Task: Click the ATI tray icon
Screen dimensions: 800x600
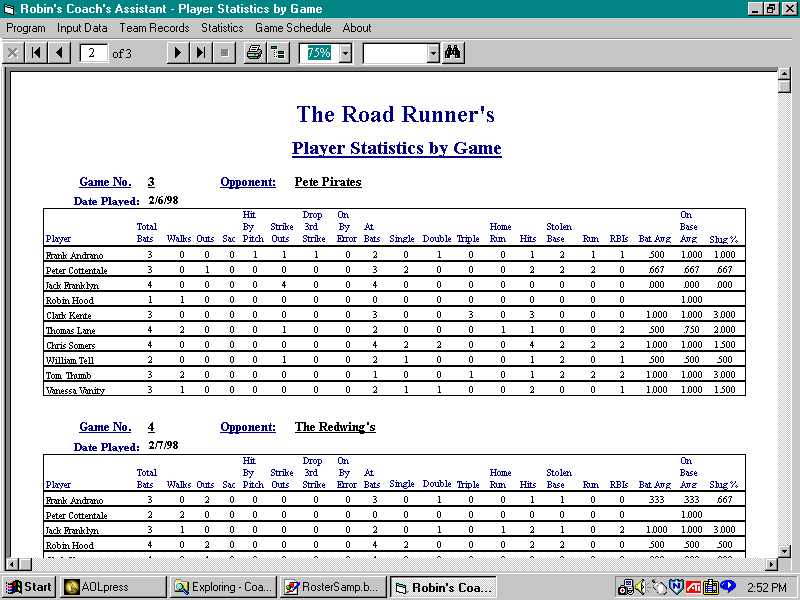Action: 692,587
